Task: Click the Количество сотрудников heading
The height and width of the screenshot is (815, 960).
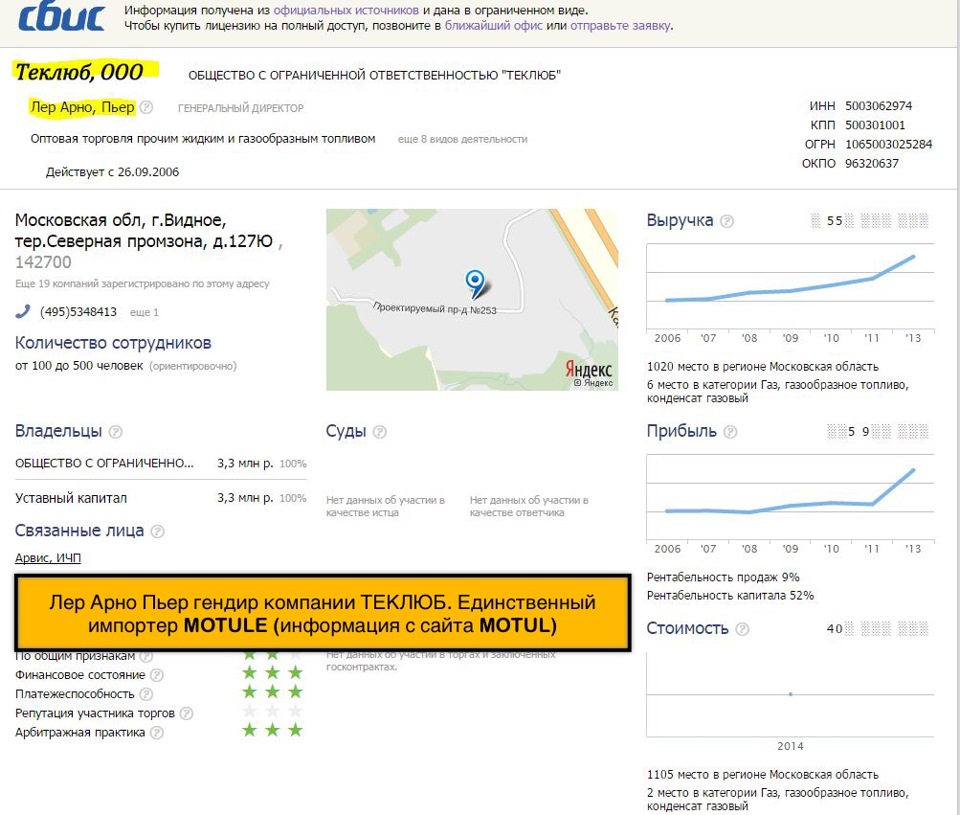Action: pos(113,343)
